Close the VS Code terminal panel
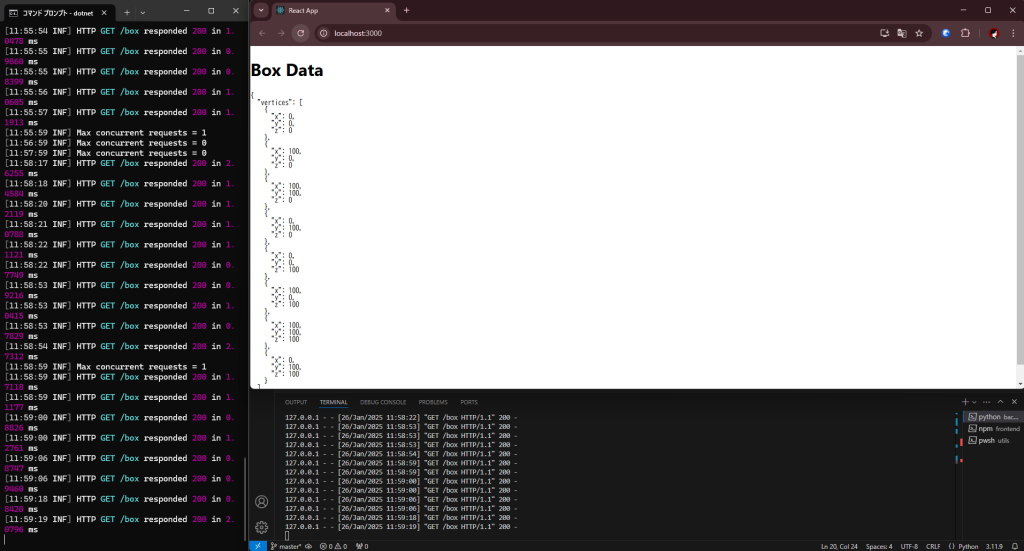Screen dimensions: 1024x551 1014,401
